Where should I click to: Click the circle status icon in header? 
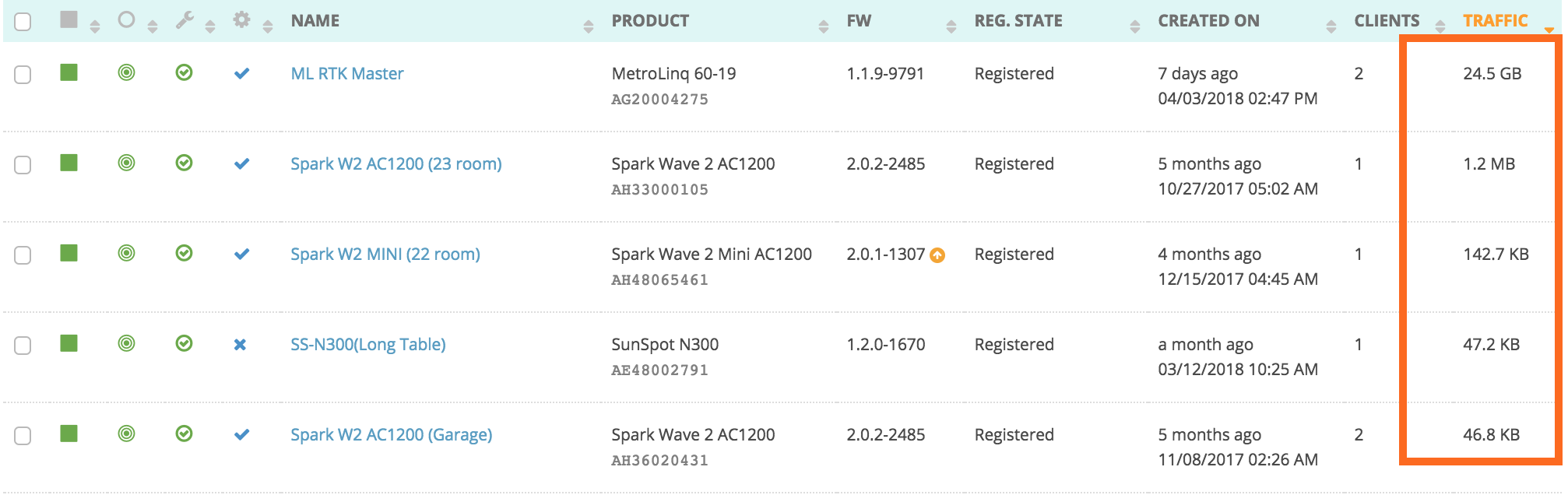[x=126, y=20]
